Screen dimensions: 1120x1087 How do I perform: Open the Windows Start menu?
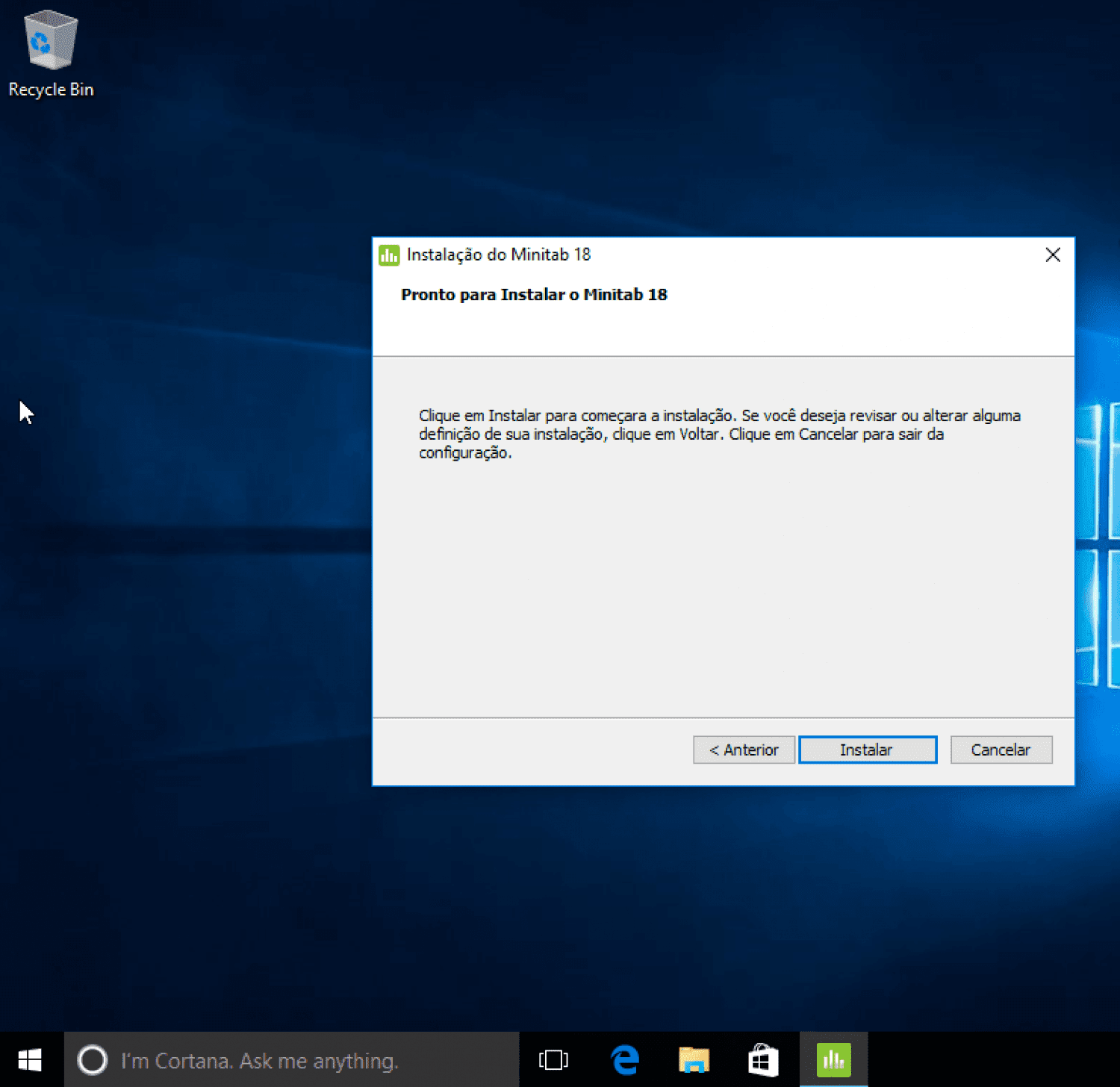[30, 1059]
